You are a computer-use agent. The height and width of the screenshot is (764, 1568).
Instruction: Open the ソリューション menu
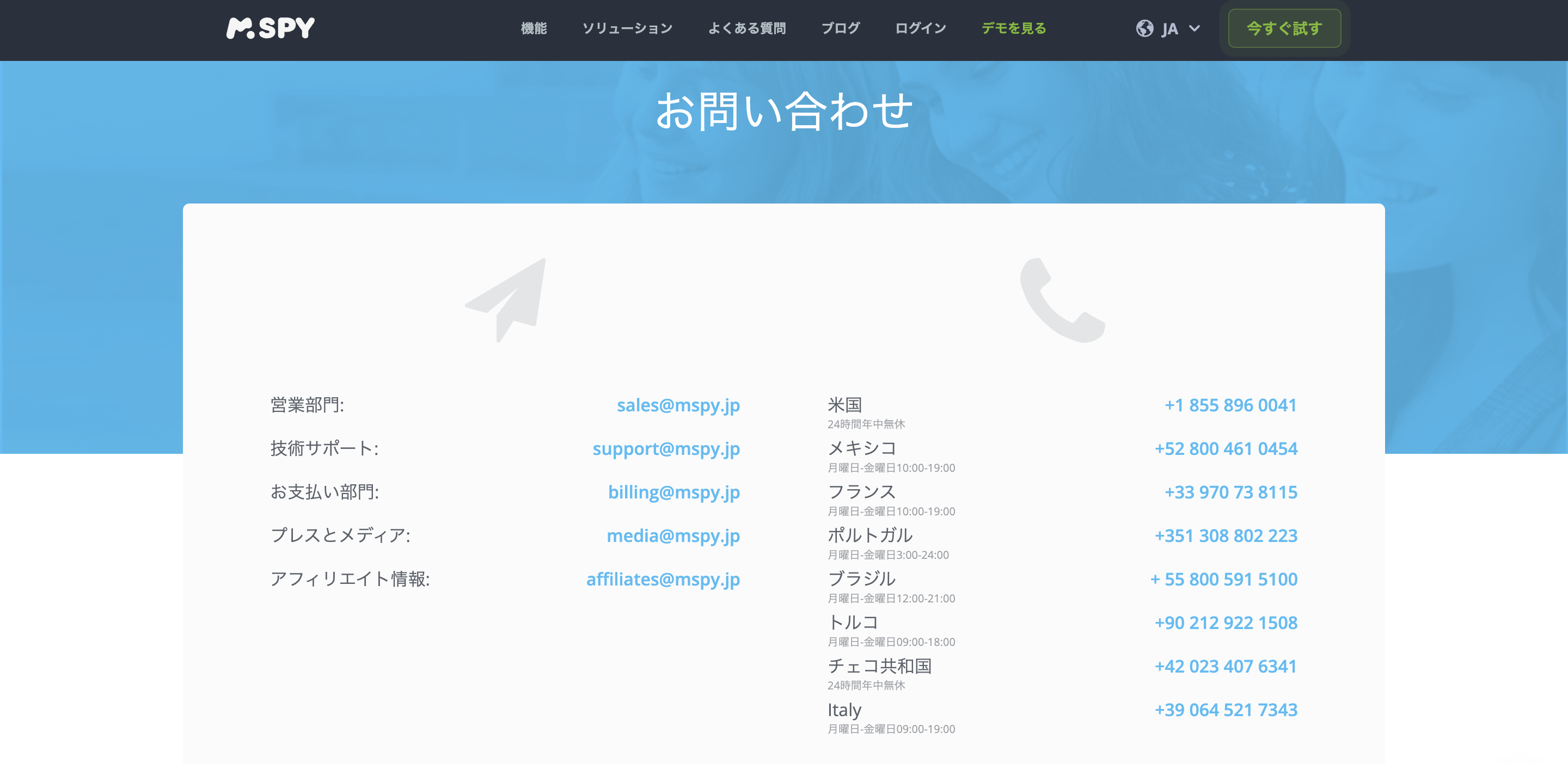pos(627,29)
